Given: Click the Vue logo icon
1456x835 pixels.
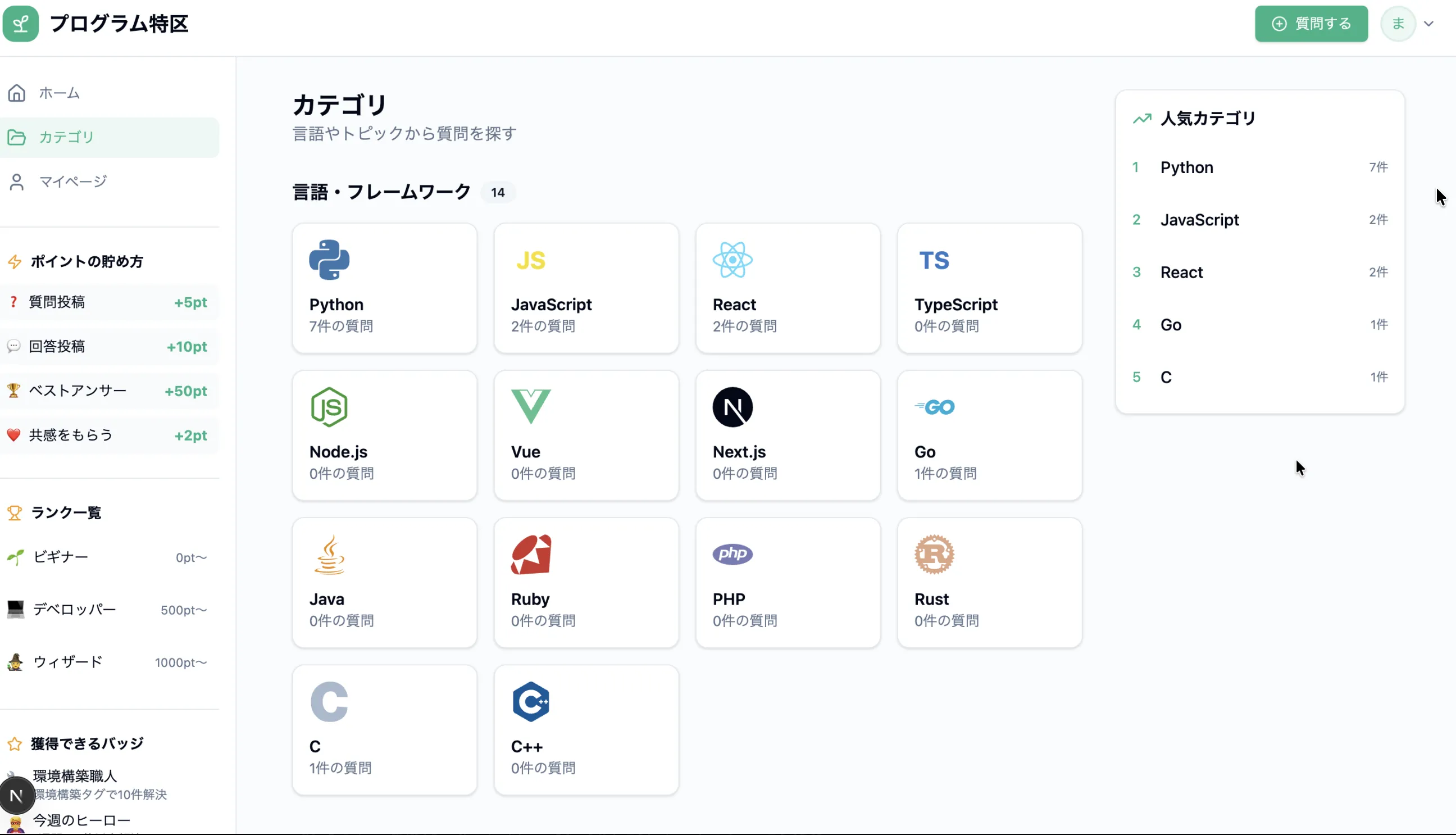Looking at the screenshot, I should tap(530, 406).
